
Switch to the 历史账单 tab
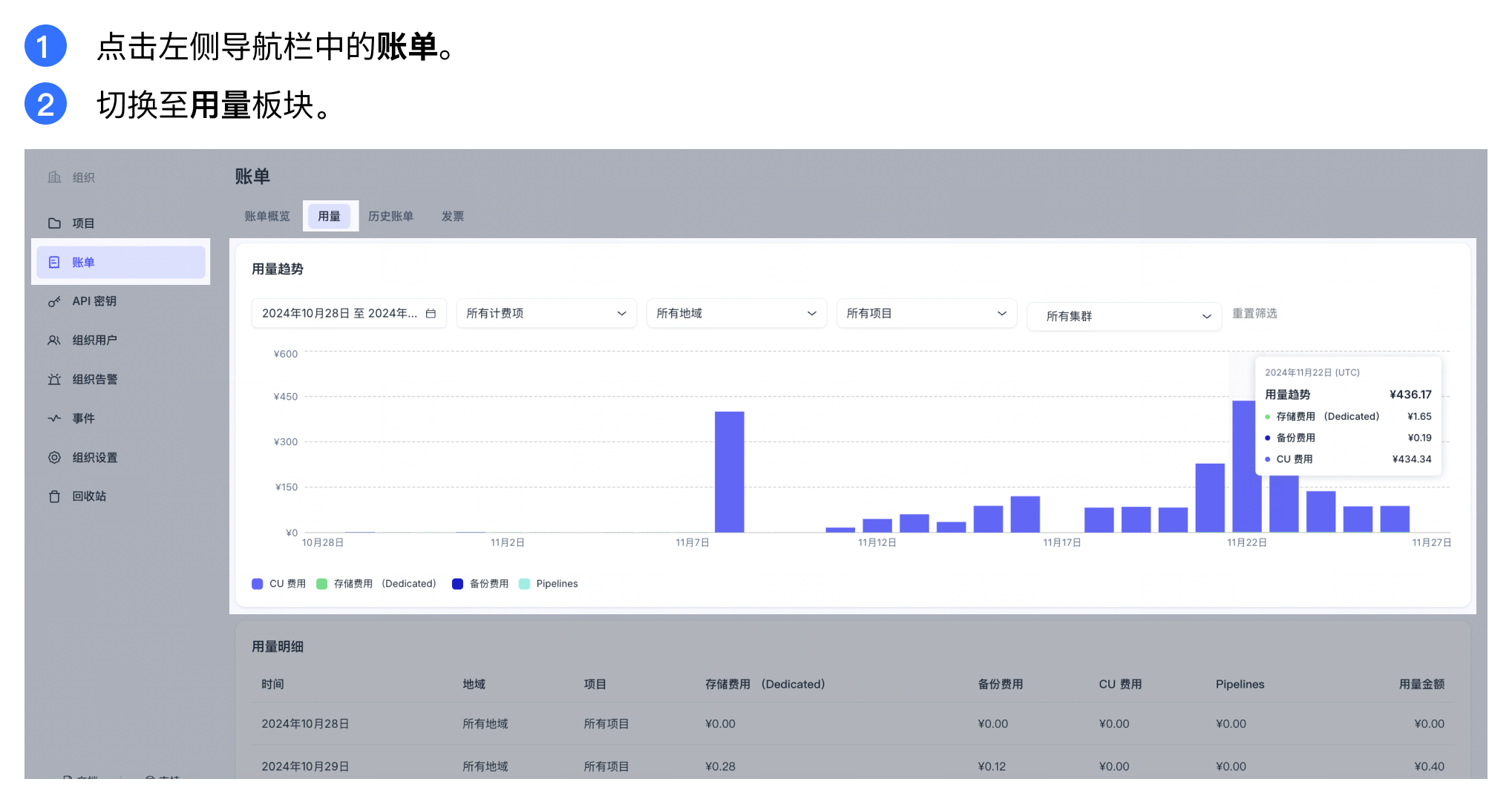(x=391, y=216)
